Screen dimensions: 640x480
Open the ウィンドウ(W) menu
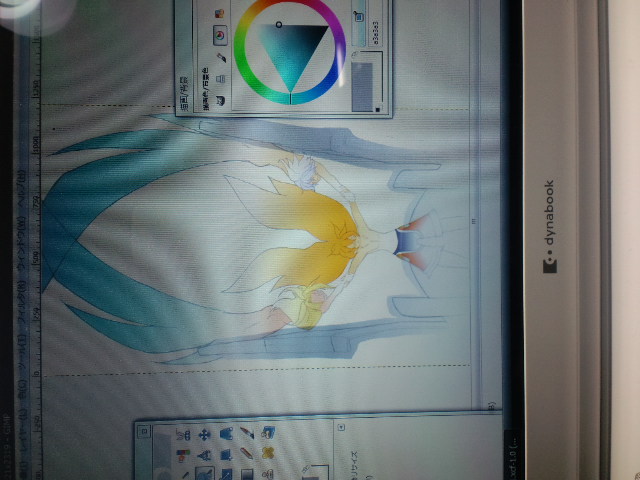[x=22, y=243]
